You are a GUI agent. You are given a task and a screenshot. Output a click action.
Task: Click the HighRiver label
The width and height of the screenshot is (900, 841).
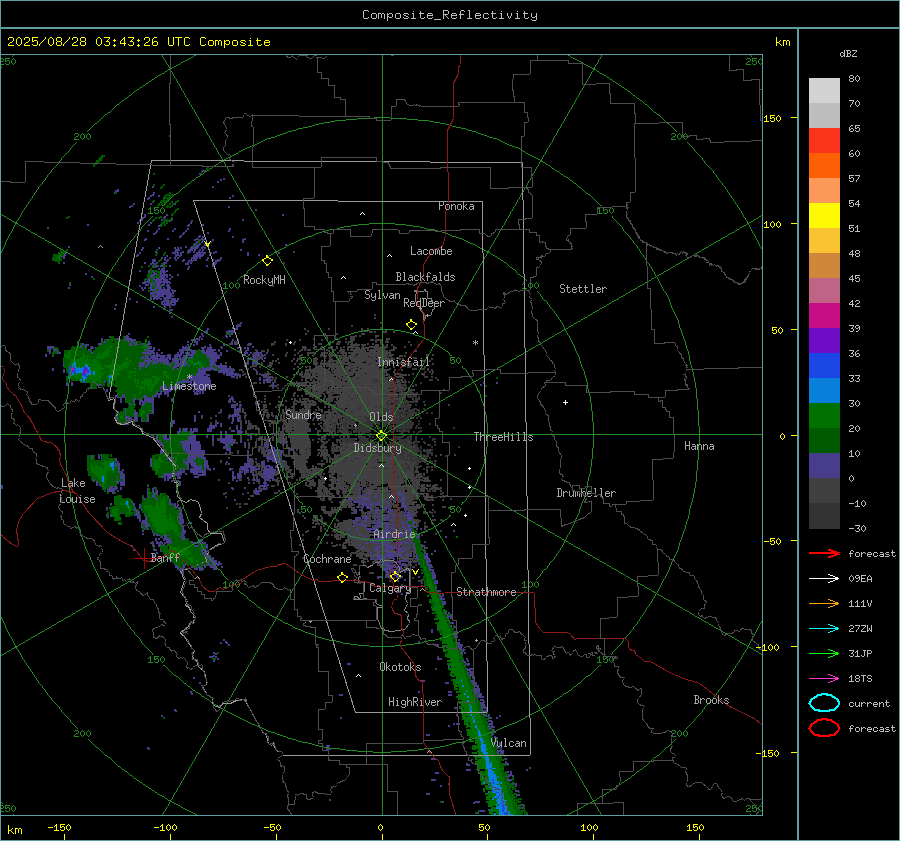(x=415, y=702)
